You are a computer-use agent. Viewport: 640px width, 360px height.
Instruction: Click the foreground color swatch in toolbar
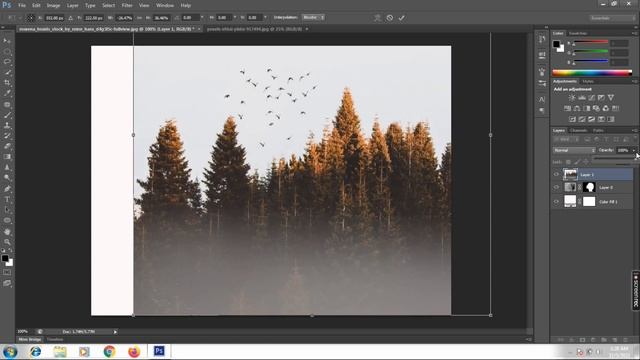point(5,258)
